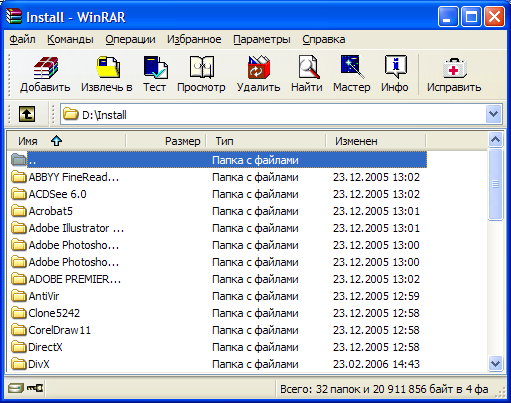Select the 'Clone5242' folder name
The height and width of the screenshot is (403, 511).
click(54, 313)
